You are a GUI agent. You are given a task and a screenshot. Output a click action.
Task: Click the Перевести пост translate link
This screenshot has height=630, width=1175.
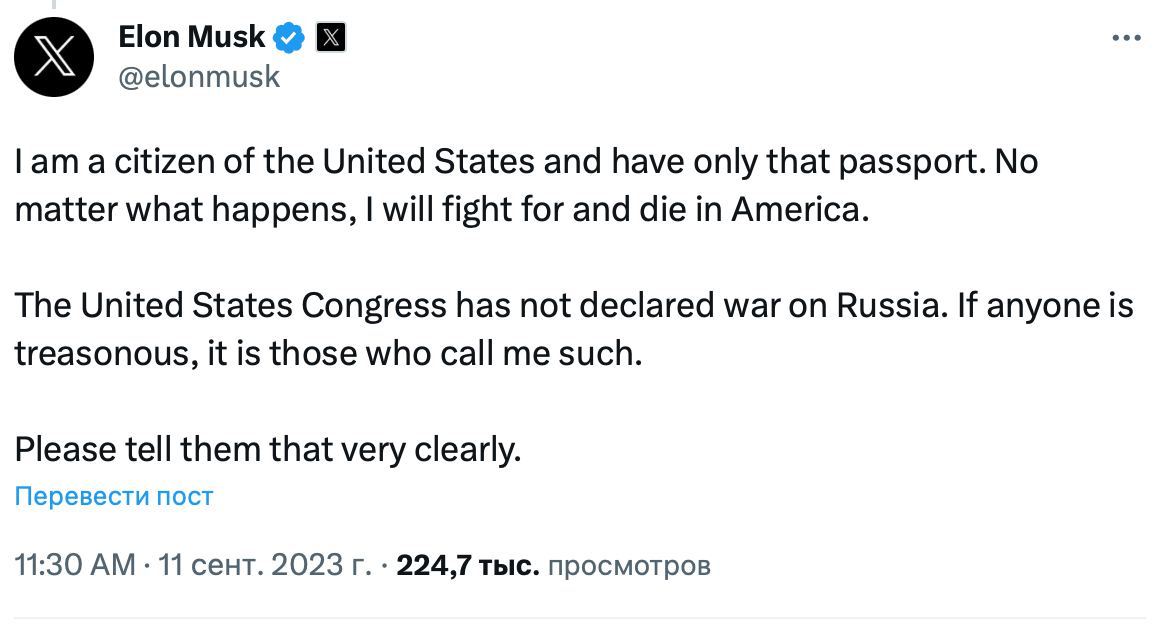[x=113, y=496]
